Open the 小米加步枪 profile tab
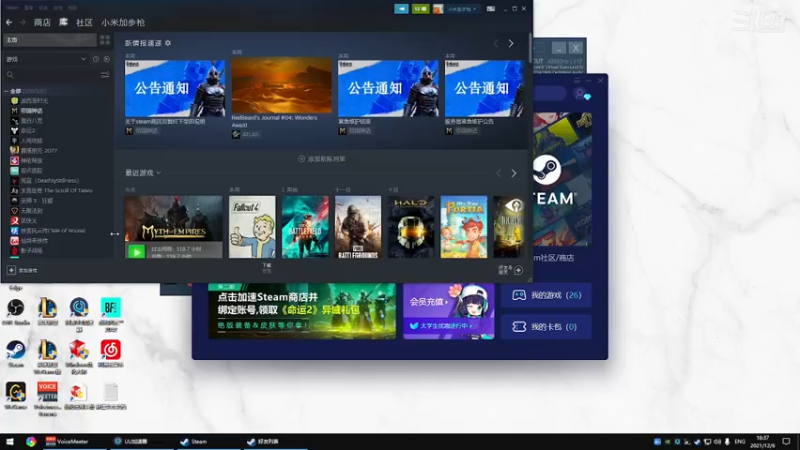This screenshot has width=800, height=450. click(x=123, y=22)
